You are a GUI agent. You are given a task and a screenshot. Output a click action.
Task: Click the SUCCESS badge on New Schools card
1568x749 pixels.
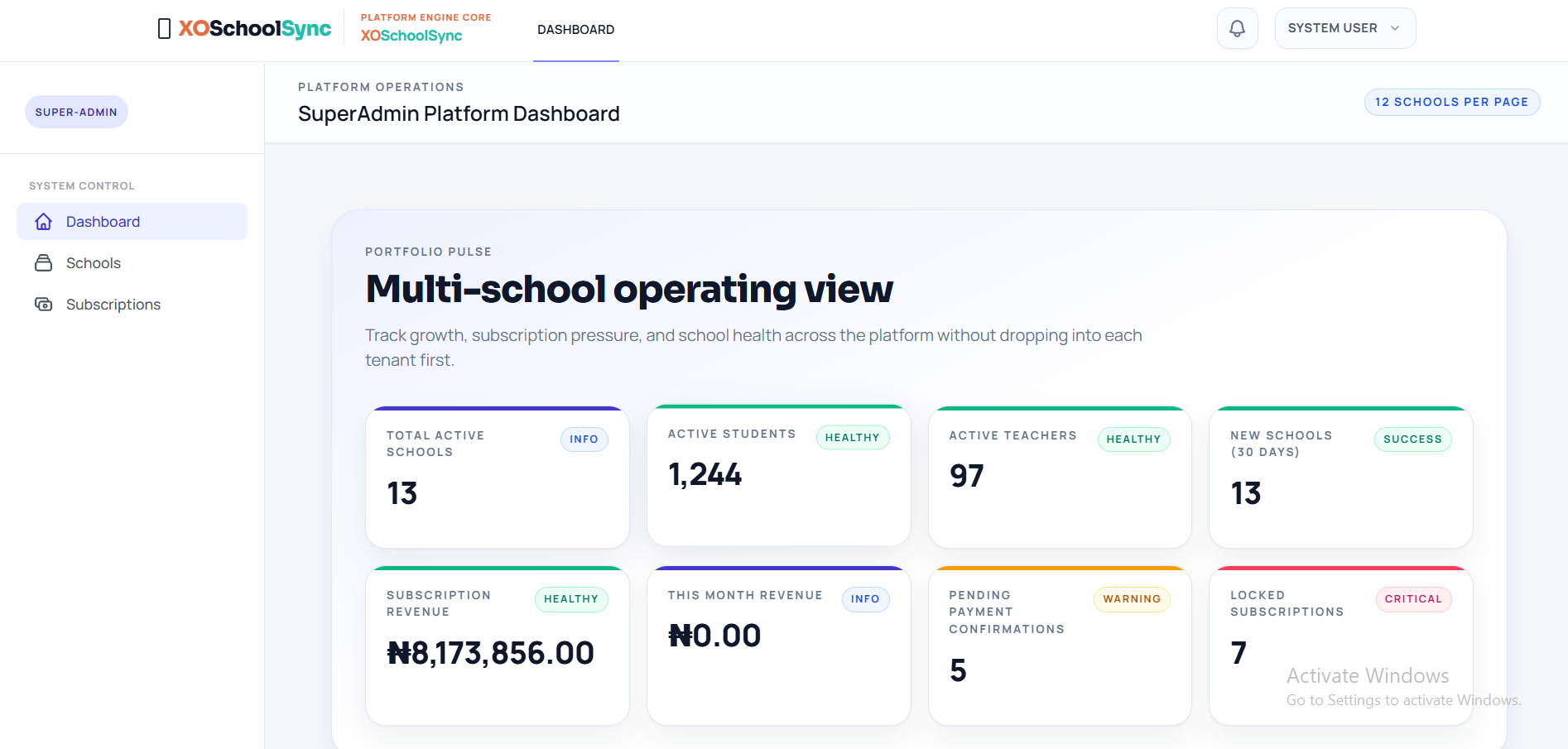1413,439
